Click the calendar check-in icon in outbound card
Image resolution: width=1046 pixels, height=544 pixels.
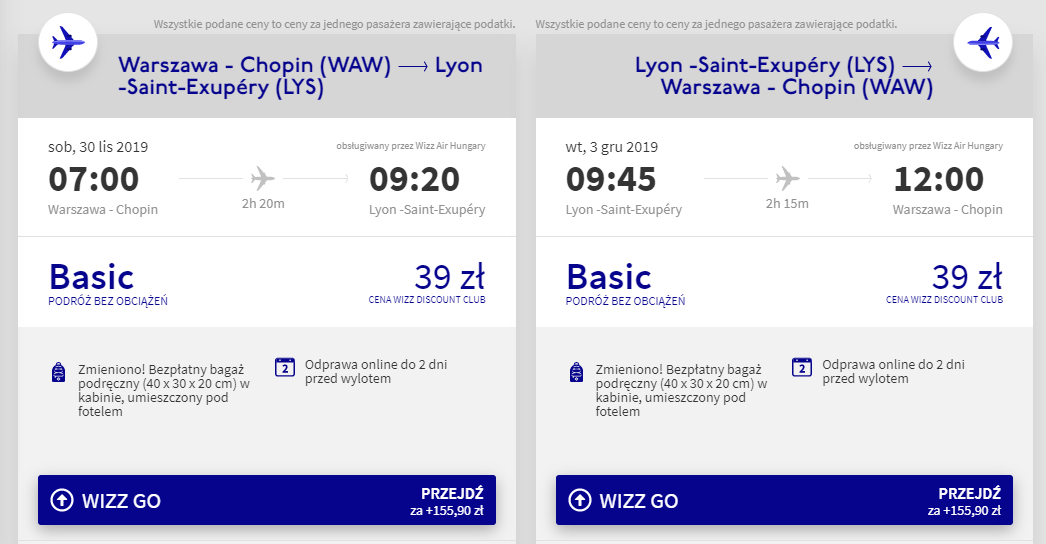point(285,367)
